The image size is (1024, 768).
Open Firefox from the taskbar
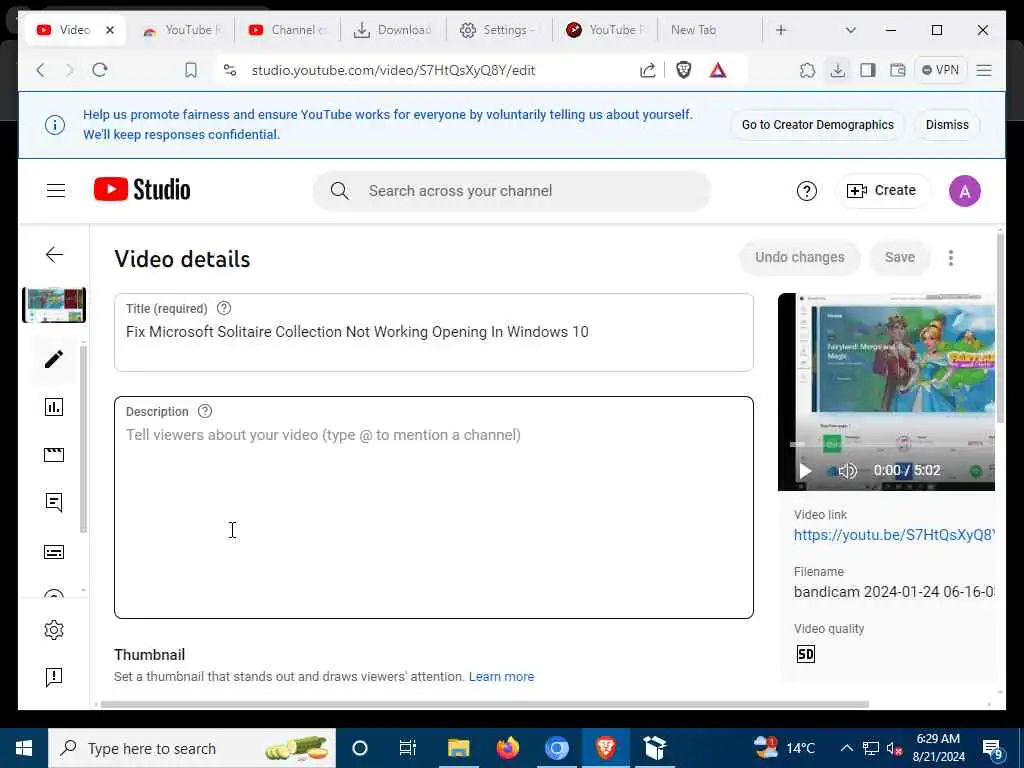[x=507, y=748]
